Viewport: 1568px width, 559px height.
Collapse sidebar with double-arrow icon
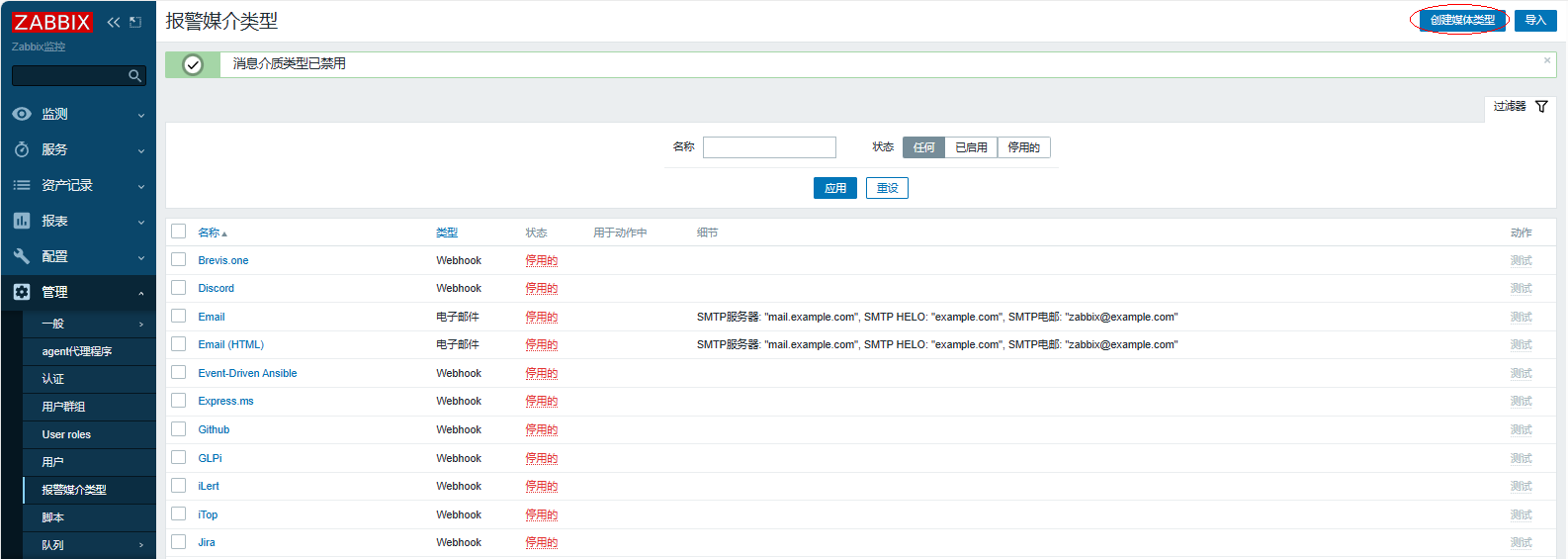[x=114, y=22]
